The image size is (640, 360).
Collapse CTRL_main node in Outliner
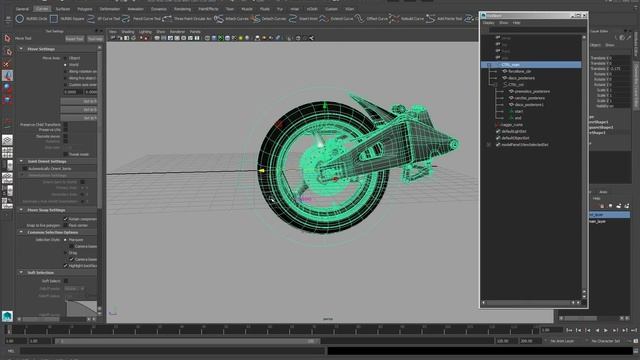pyautogui.click(x=489, y=65)
